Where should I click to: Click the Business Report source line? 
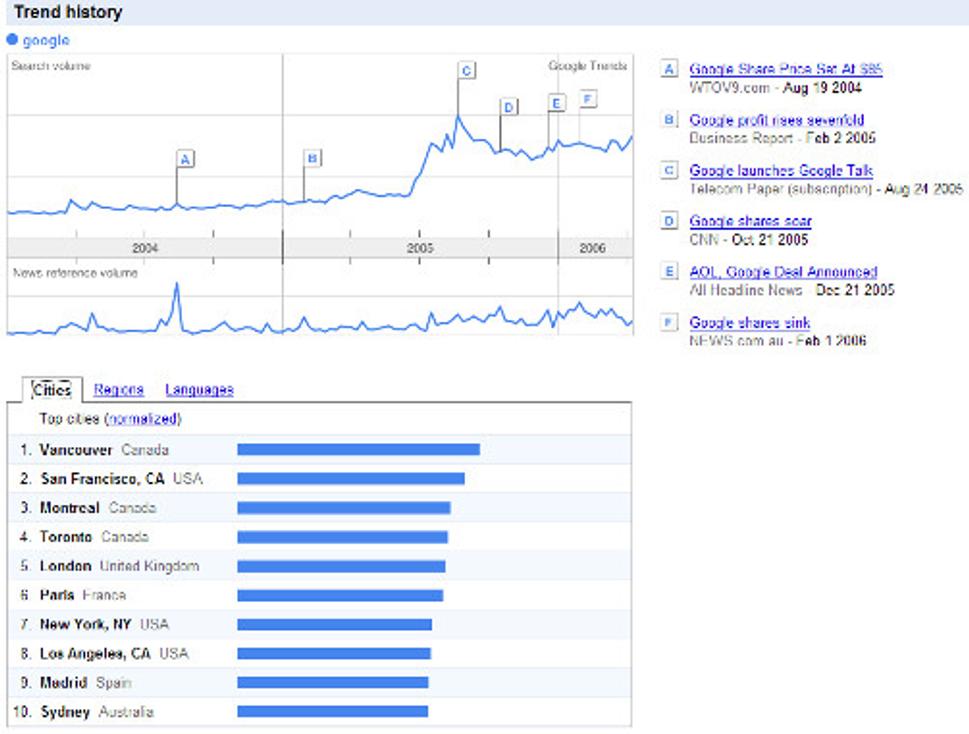click(782, 138)
